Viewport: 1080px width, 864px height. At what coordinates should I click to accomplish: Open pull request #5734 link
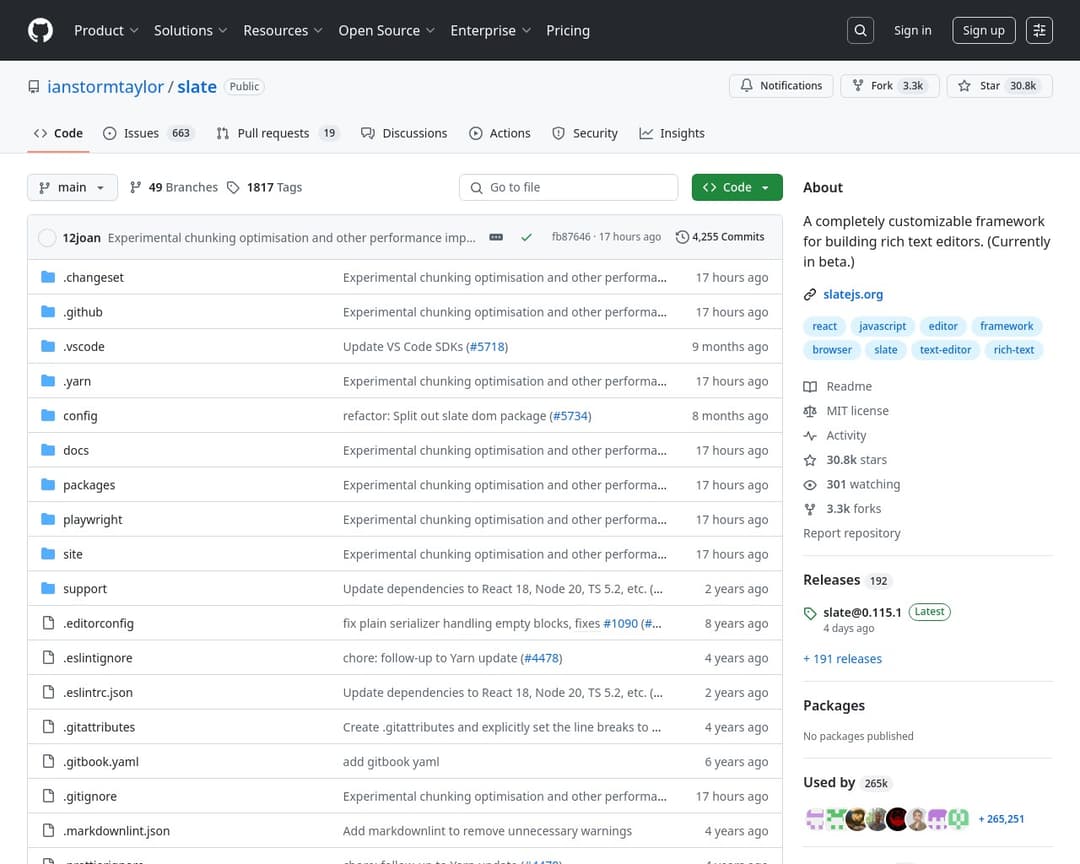(x=570, y=415)
